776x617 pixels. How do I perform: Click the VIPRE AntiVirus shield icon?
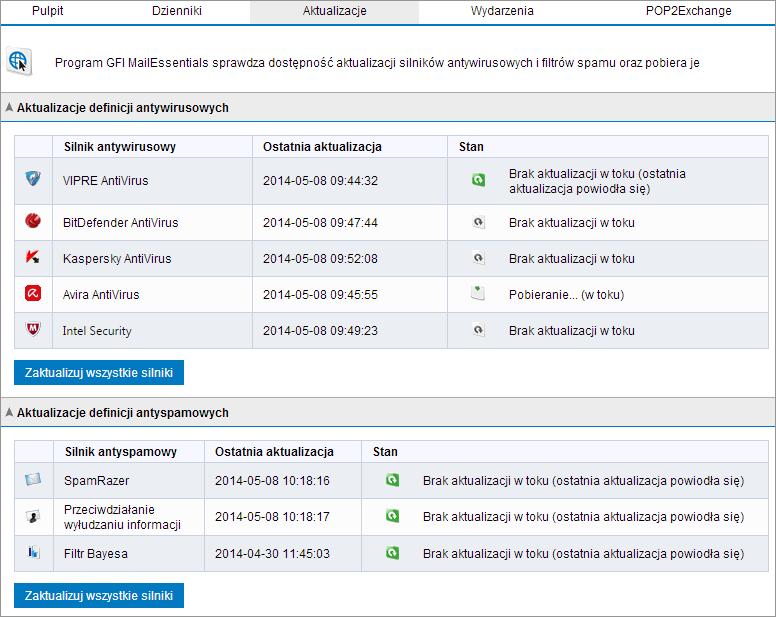point(33,179)
